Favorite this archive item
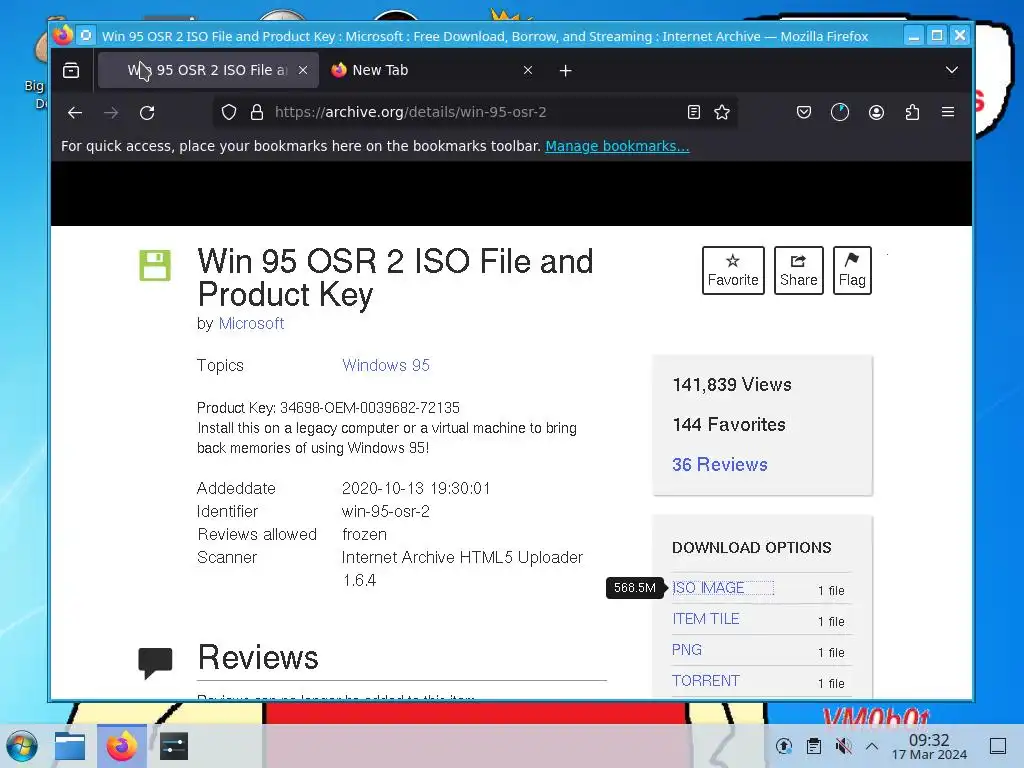The height and width of the screenshot is (768, 1024). click(733, 270)
